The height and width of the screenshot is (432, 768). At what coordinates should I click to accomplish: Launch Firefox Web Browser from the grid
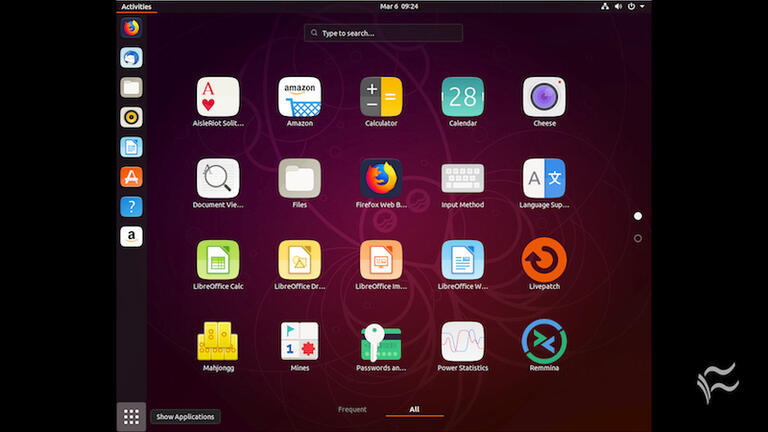tap(381, 178)
